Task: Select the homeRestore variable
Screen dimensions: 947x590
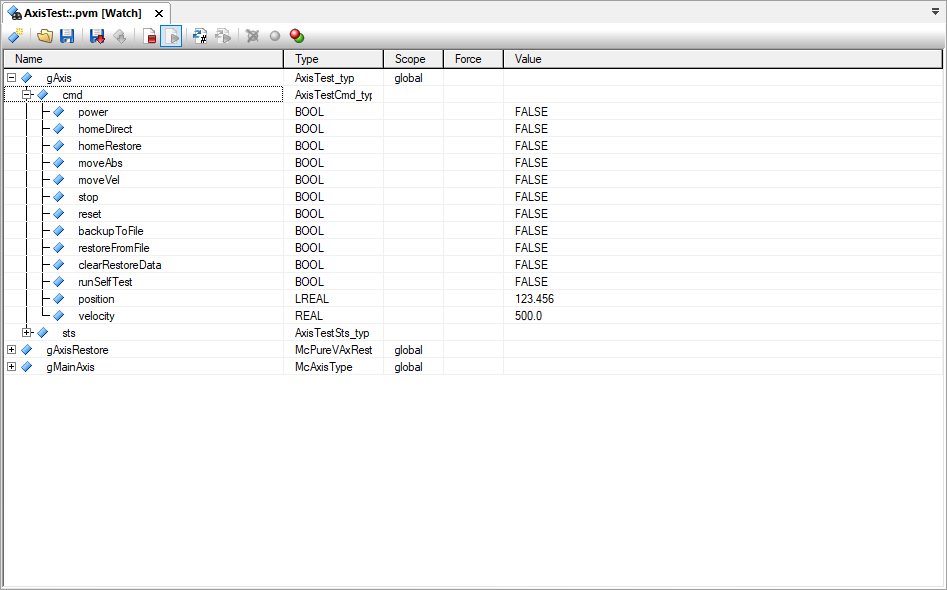Action: tap(109, 146)
